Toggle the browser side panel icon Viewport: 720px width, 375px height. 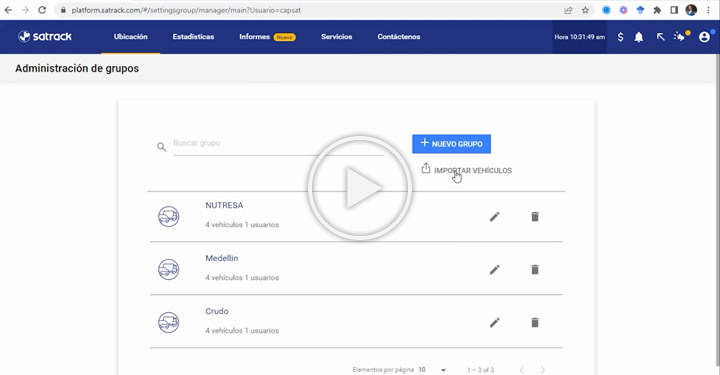point(674,10)
